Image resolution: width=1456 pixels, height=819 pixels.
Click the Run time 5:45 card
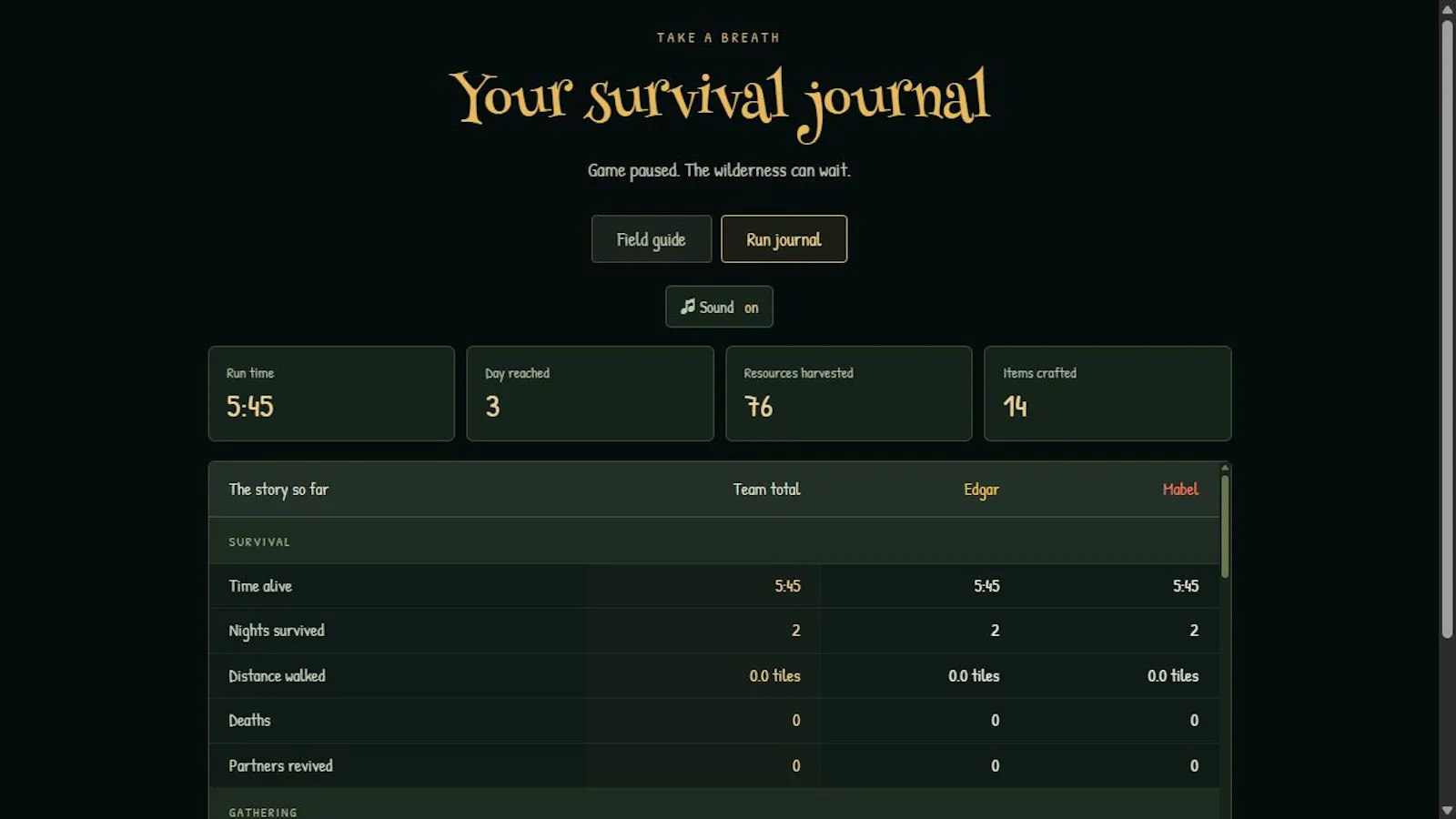(x=331, y=393)
